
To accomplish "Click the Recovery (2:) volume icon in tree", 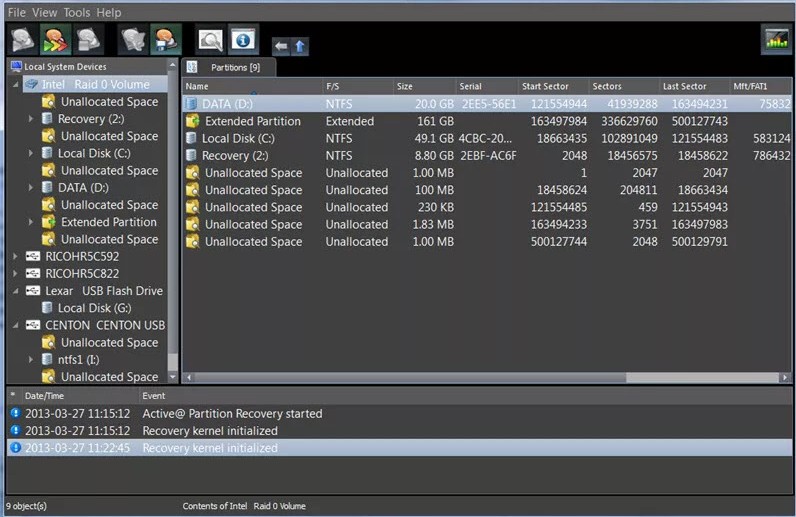I will [x=47, y=119].
